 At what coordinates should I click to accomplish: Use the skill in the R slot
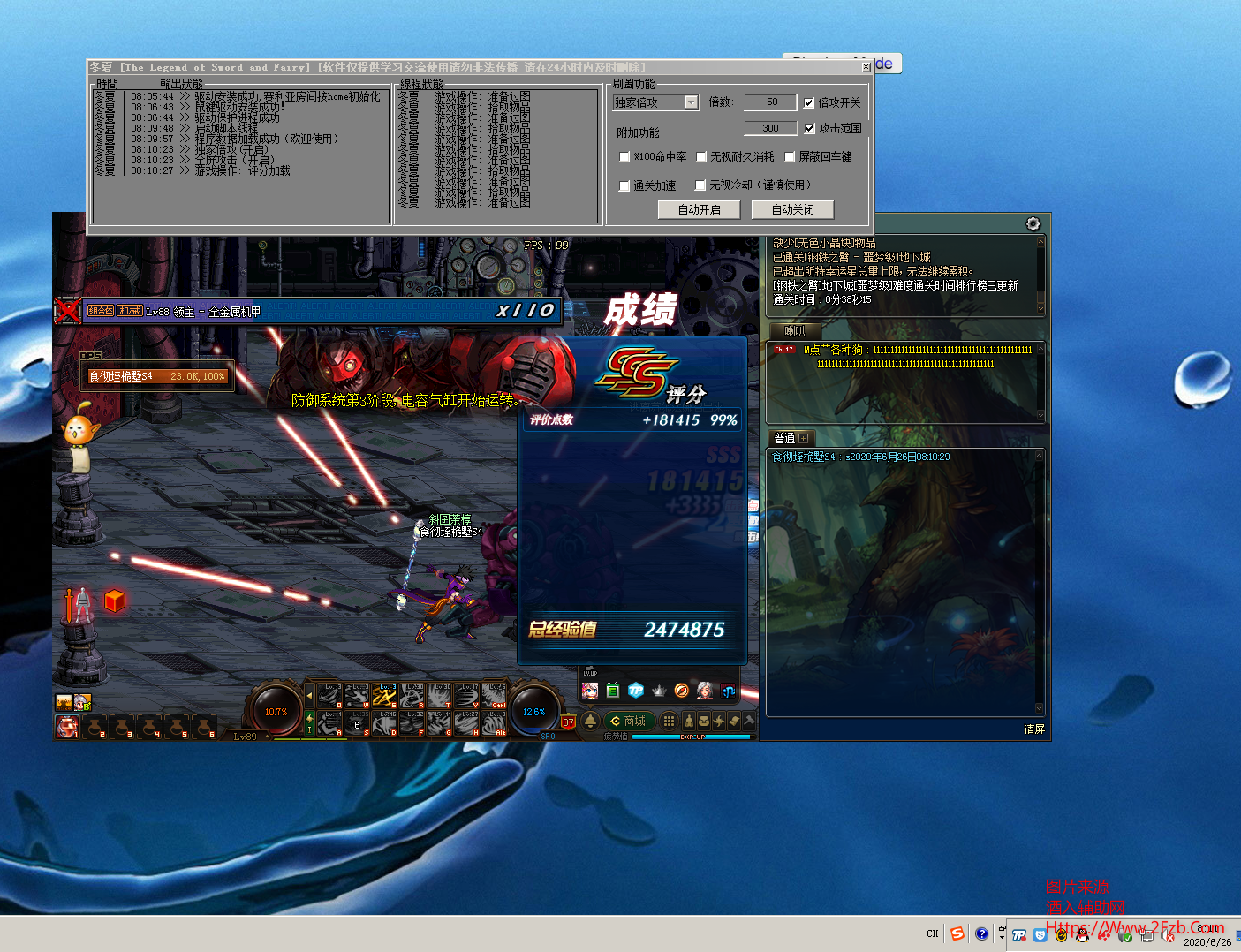pos(412,696)
